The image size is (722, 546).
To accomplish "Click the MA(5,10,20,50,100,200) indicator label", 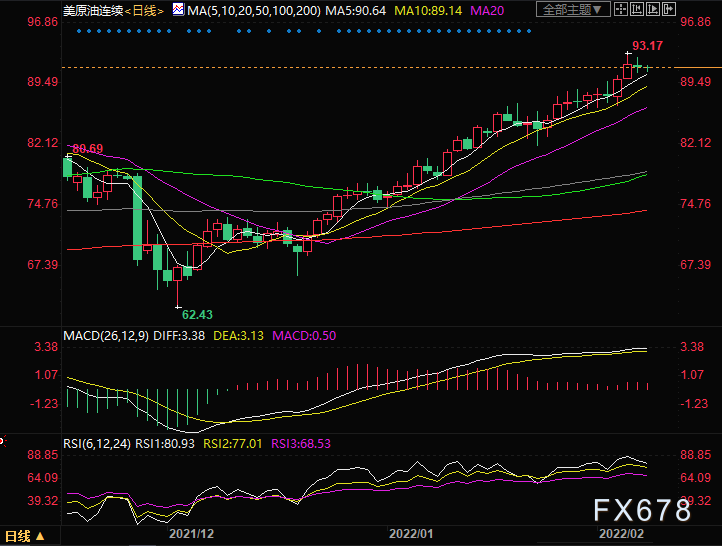I will (254, 10).
